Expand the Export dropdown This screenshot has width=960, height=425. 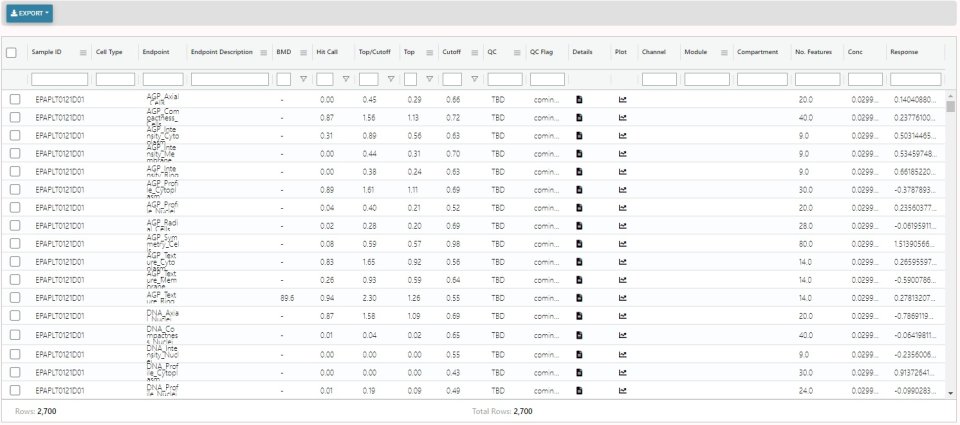[x=29, y=13]
